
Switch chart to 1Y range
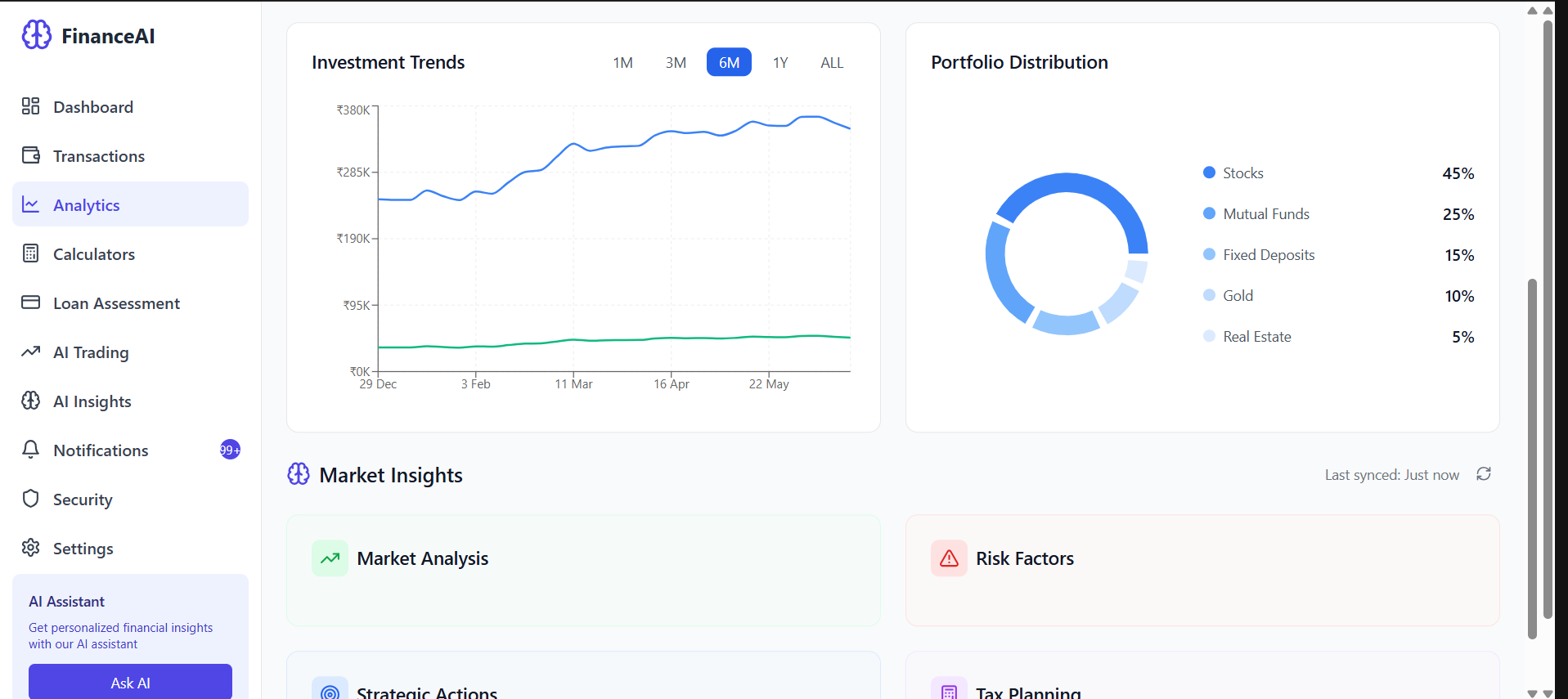point(780,63)
